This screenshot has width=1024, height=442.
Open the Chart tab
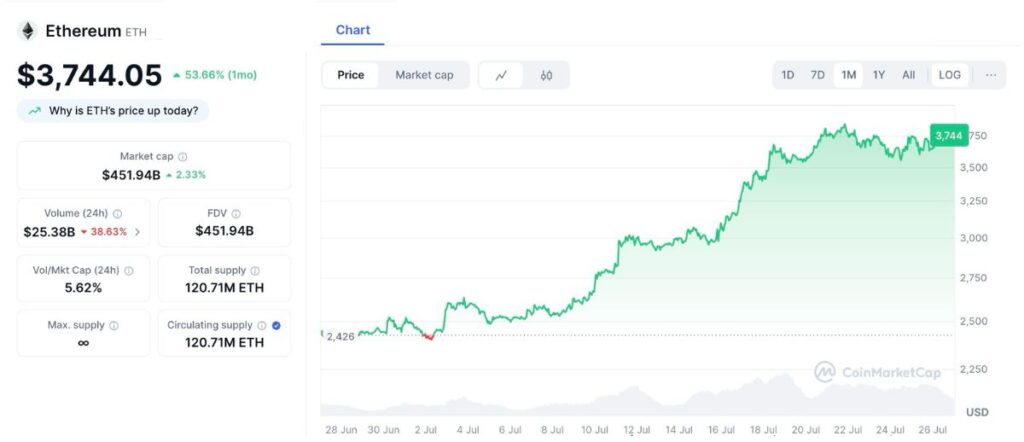(x=353, y=30)
